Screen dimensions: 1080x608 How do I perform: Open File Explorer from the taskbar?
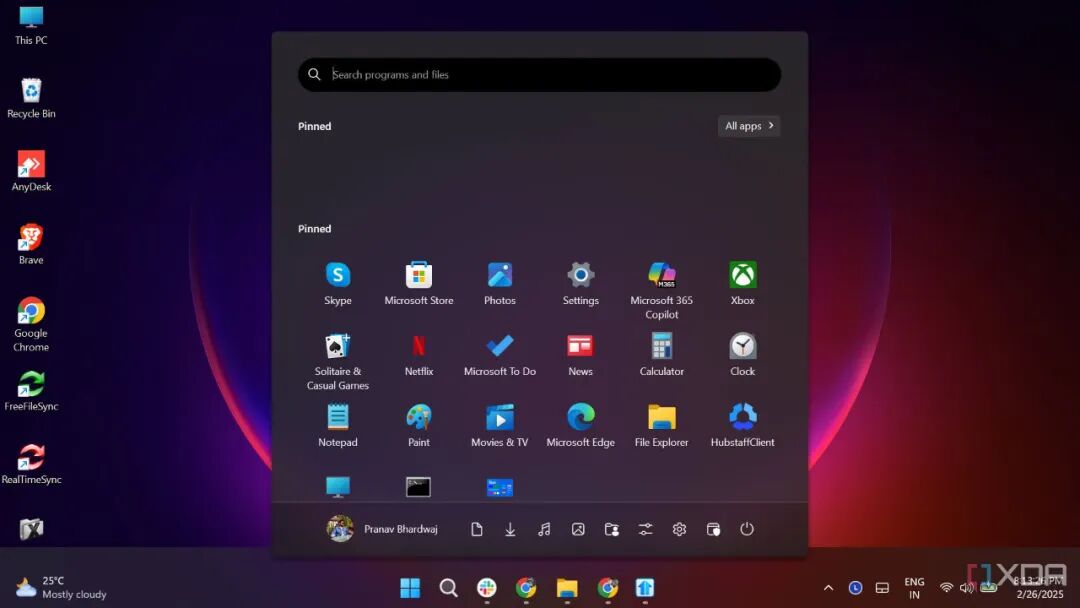(x=567, y=587)
